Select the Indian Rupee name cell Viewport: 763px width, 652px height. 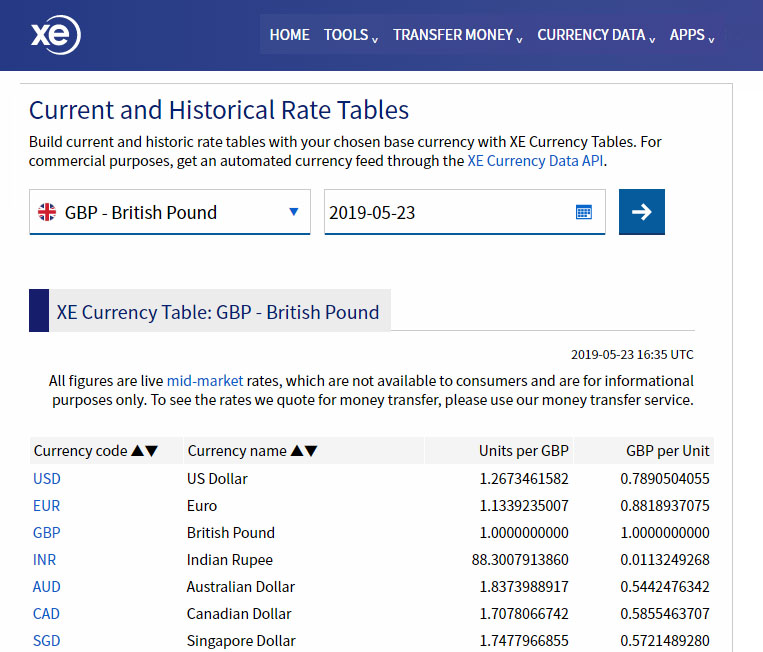(230, 560)
